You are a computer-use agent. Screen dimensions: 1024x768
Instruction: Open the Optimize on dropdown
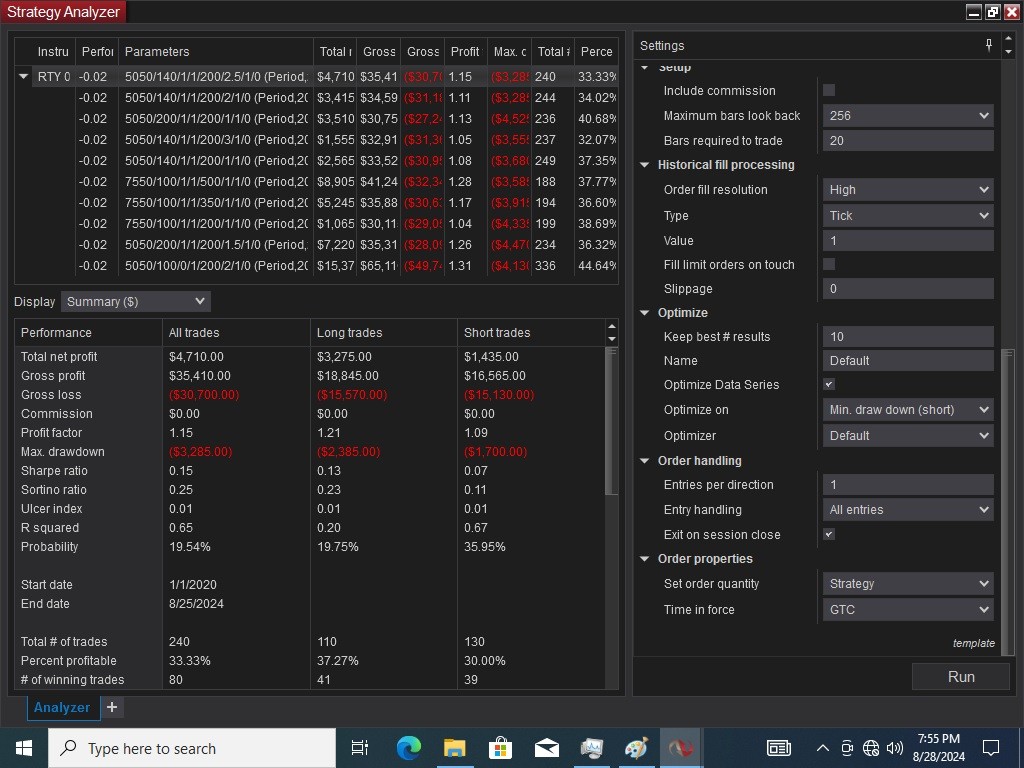pos(908,410)
